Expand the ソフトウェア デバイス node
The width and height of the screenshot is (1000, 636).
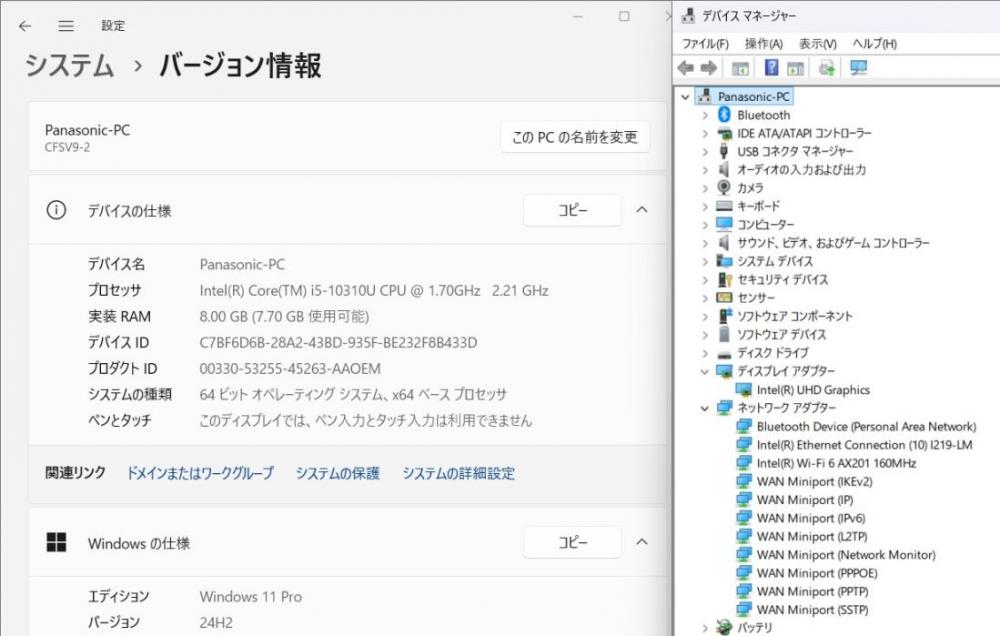705,335
